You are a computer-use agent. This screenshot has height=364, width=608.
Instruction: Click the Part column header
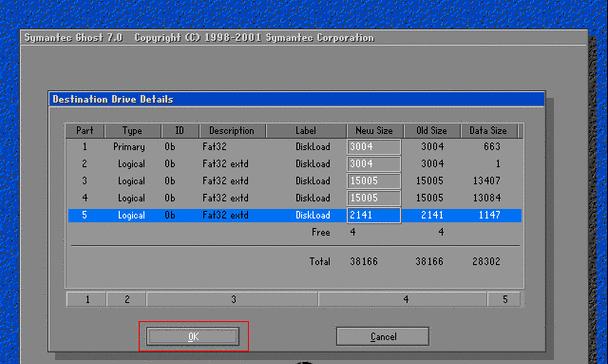85,131
